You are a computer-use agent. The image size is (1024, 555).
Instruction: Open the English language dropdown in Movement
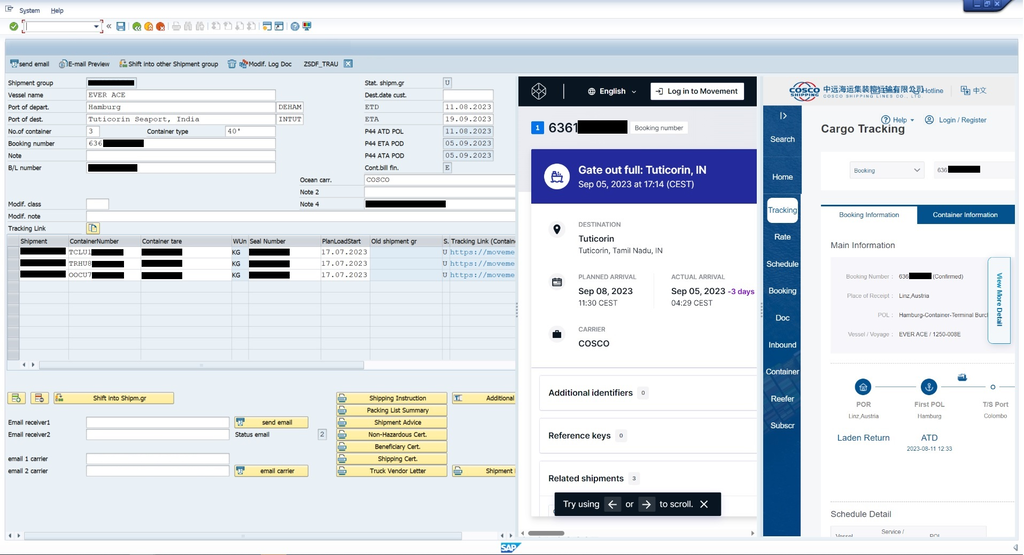click(x=612, y=91)
